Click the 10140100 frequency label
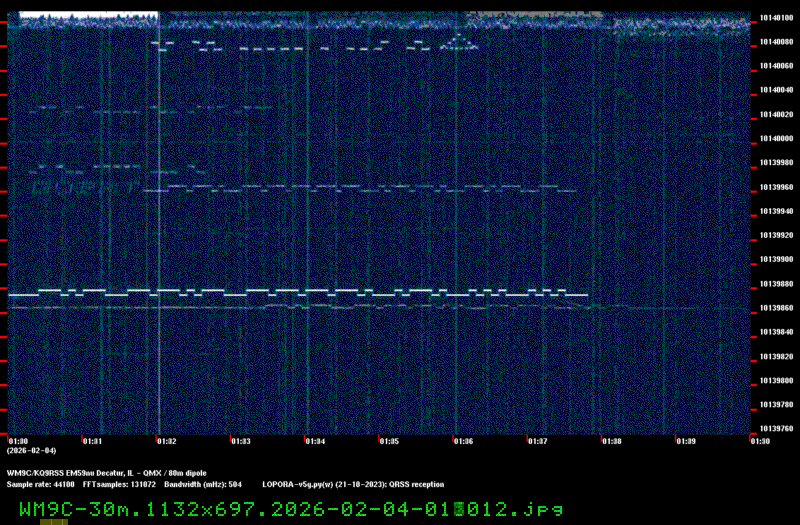This screenshot has width=800, height=525. click(776, 17)
